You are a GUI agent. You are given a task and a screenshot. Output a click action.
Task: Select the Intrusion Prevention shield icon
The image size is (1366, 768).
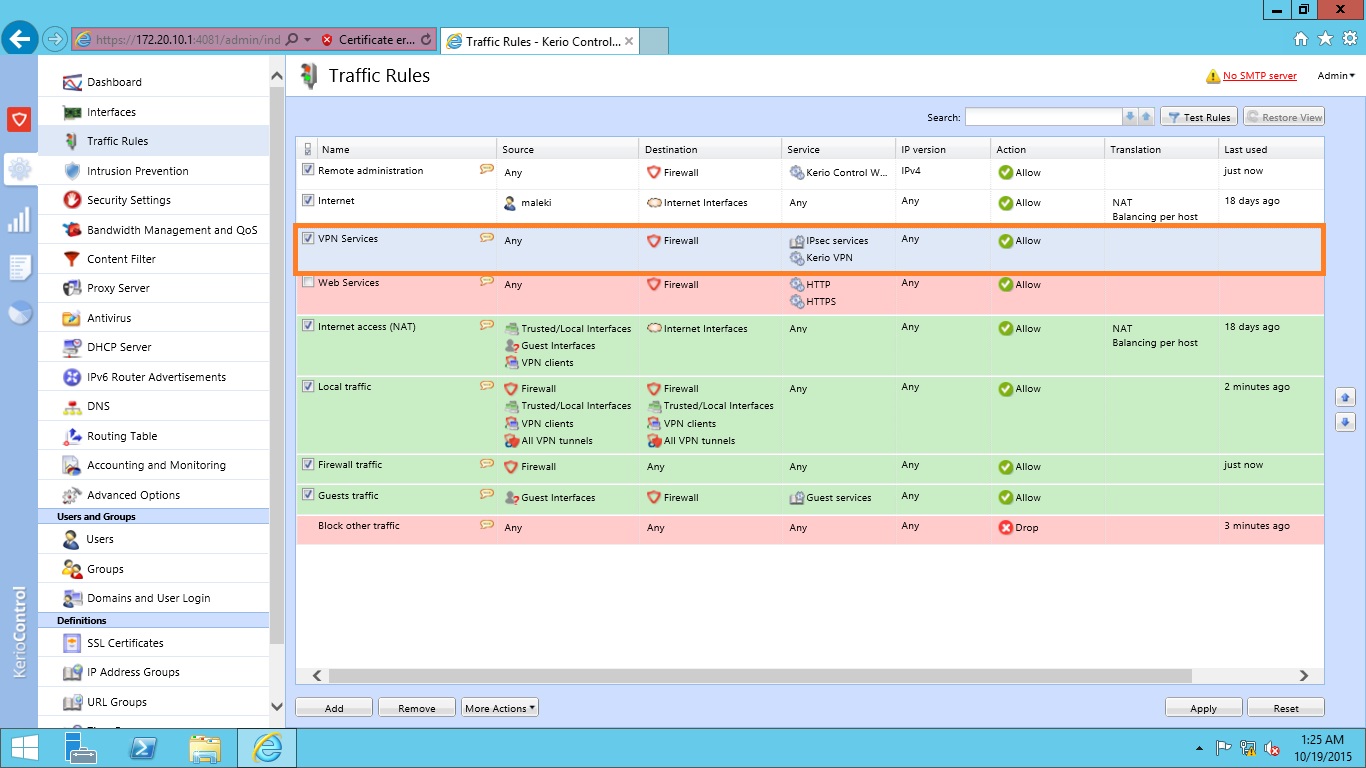[71, 171]
